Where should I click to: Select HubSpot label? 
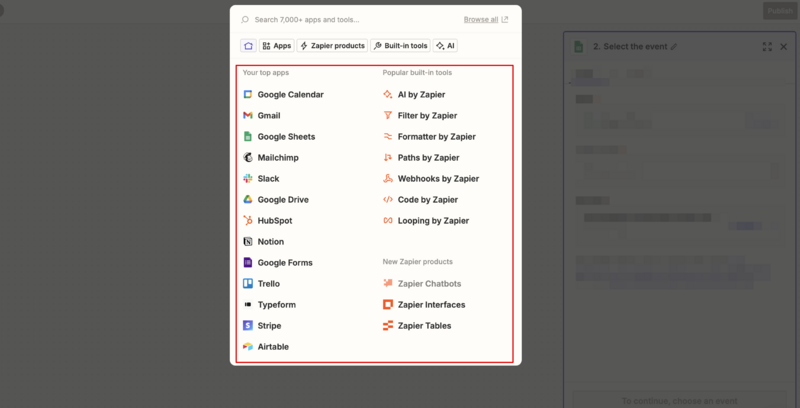pyautogui.click(x=275, y=220)
